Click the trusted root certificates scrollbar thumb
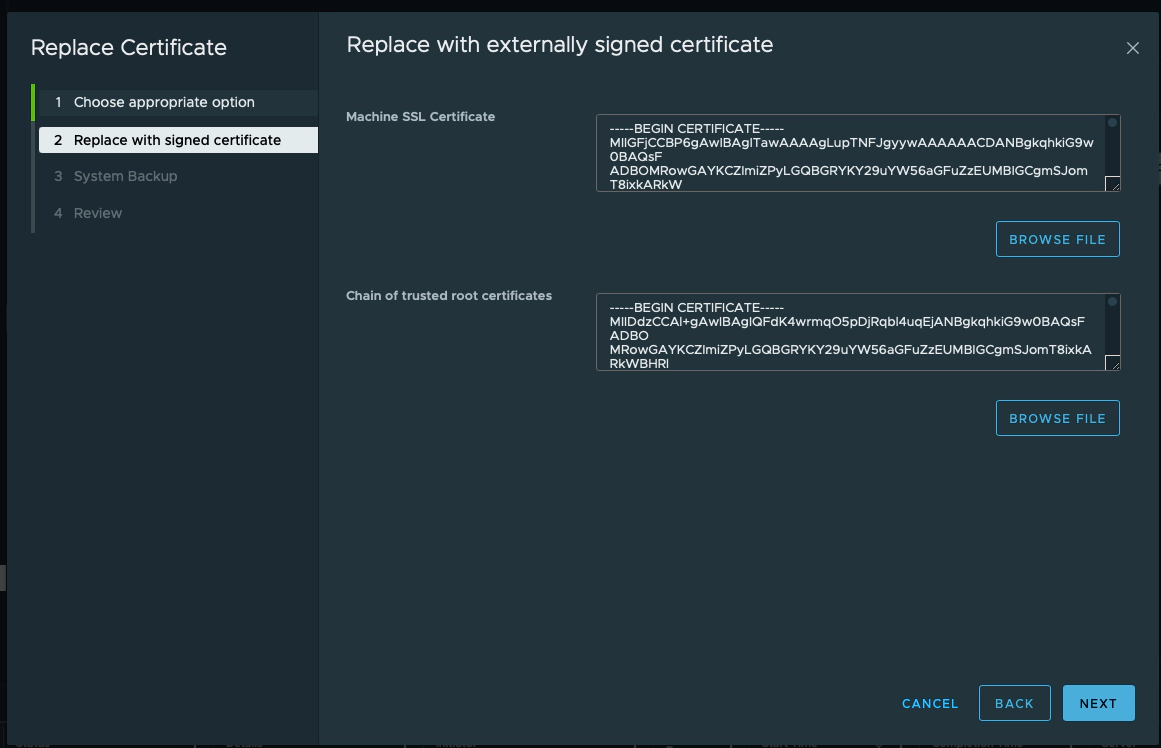1161x748 pixels. tap(1111, 300)
